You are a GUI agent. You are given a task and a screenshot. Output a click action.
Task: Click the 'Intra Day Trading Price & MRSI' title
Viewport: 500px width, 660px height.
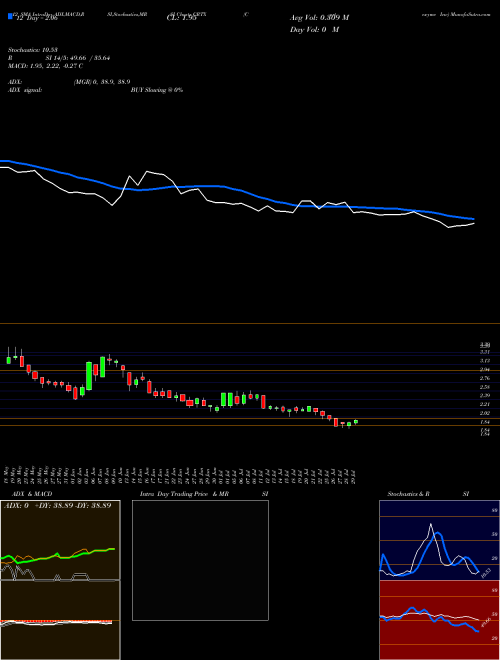[204, 494]
